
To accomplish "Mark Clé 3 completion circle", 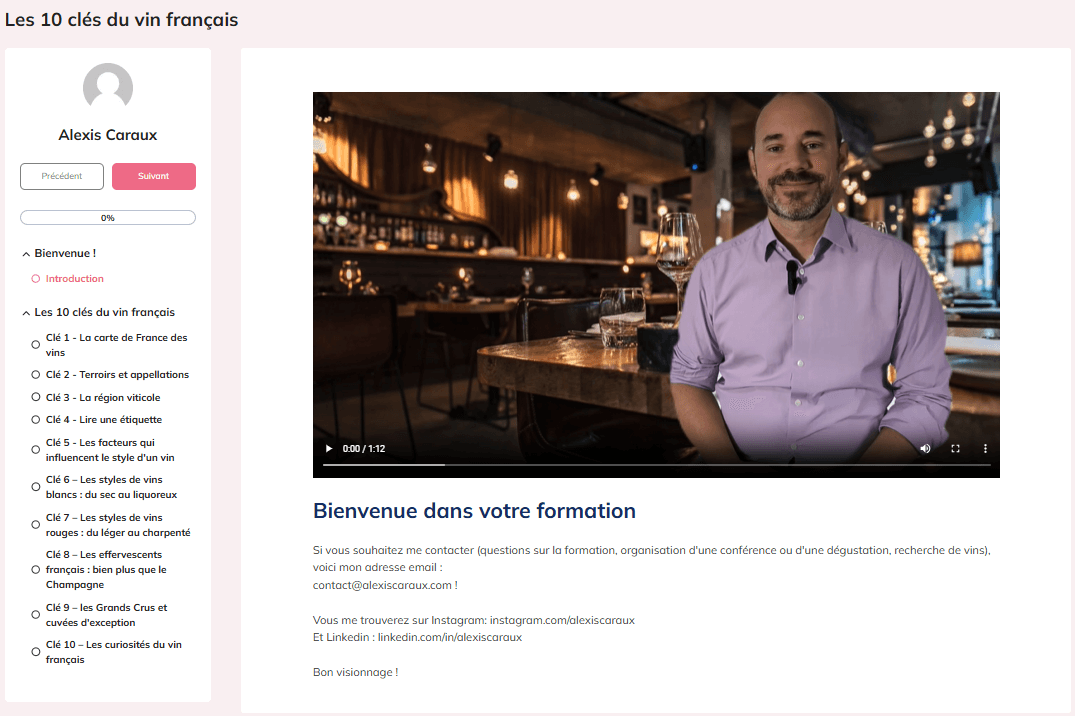I will click(x=36, y=397).
